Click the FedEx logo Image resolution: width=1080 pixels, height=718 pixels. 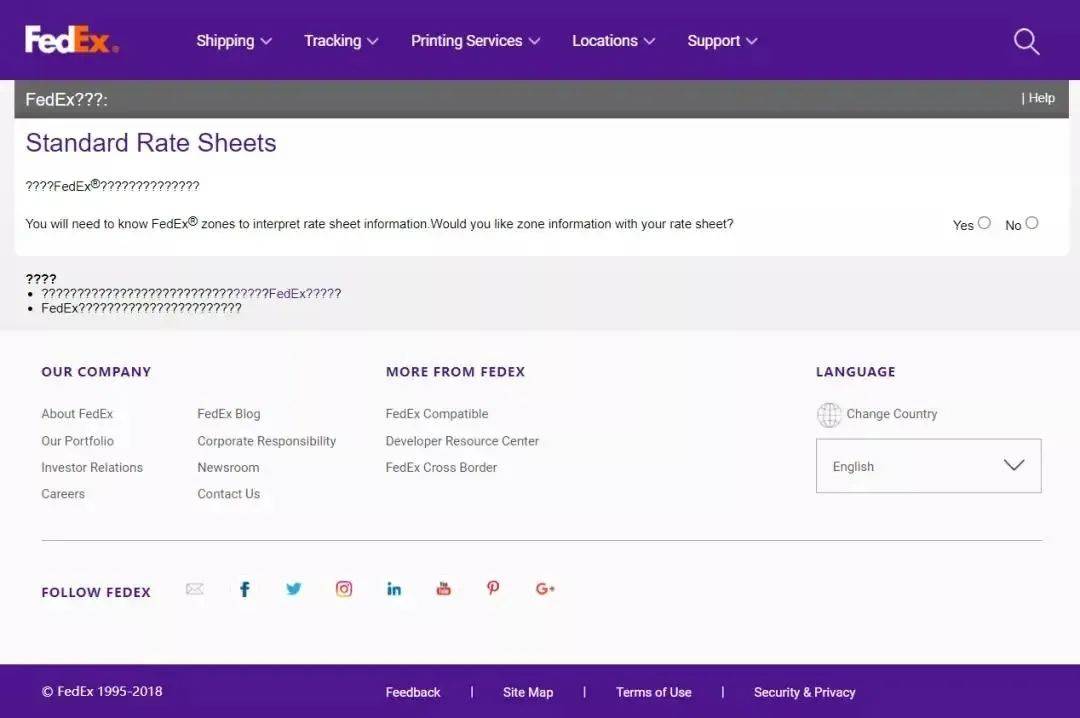72,39
